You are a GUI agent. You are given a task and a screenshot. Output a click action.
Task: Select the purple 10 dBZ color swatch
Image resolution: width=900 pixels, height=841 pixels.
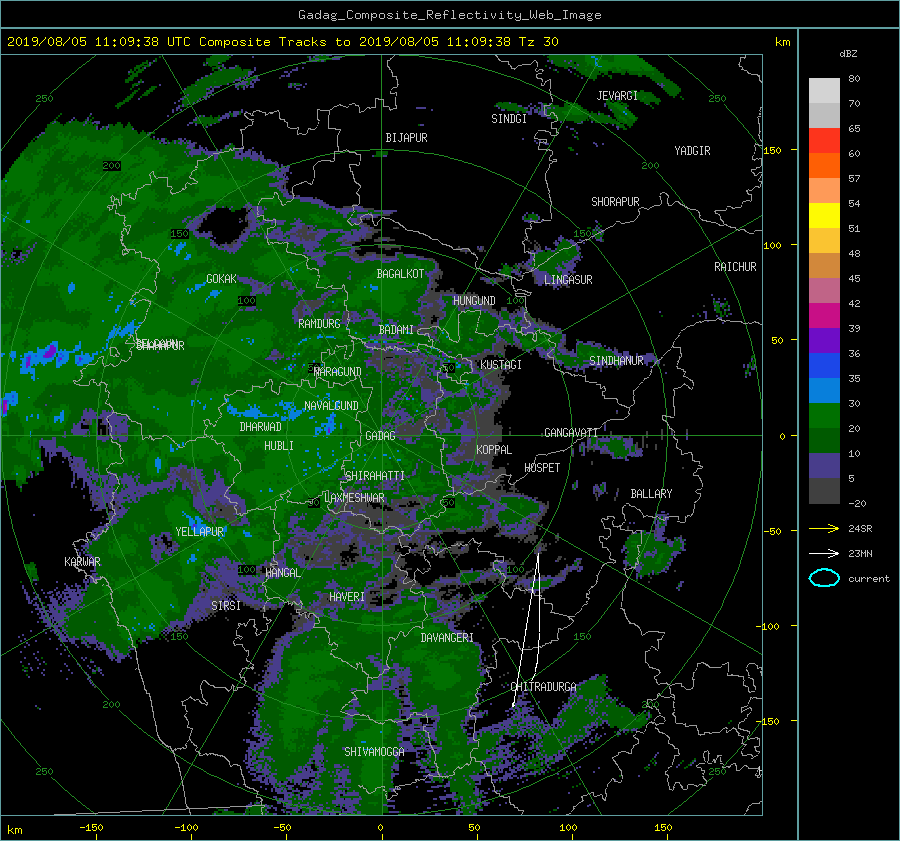[824, 465]
